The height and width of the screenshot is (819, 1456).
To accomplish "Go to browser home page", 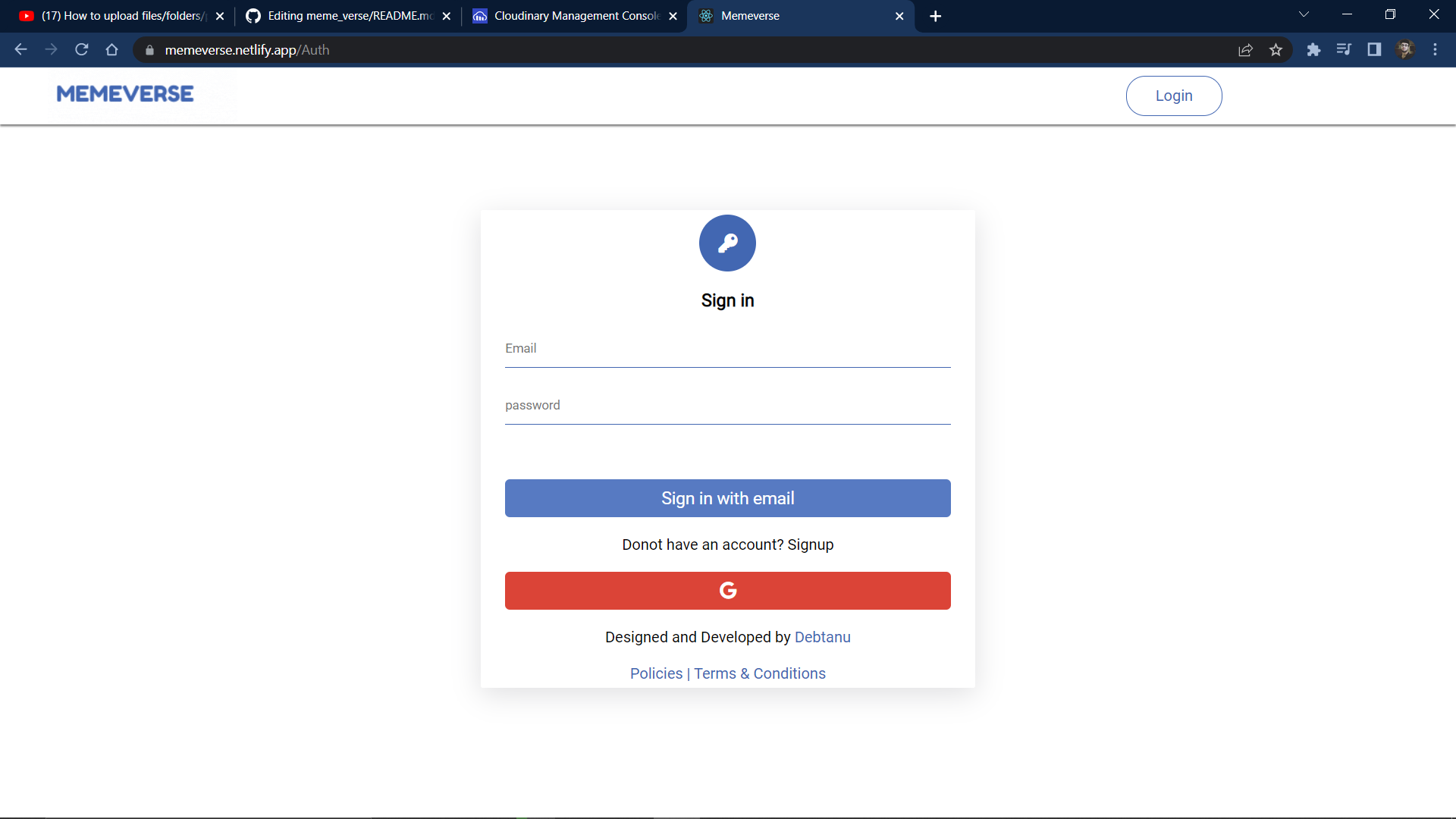I will click(x=112, y=50).
